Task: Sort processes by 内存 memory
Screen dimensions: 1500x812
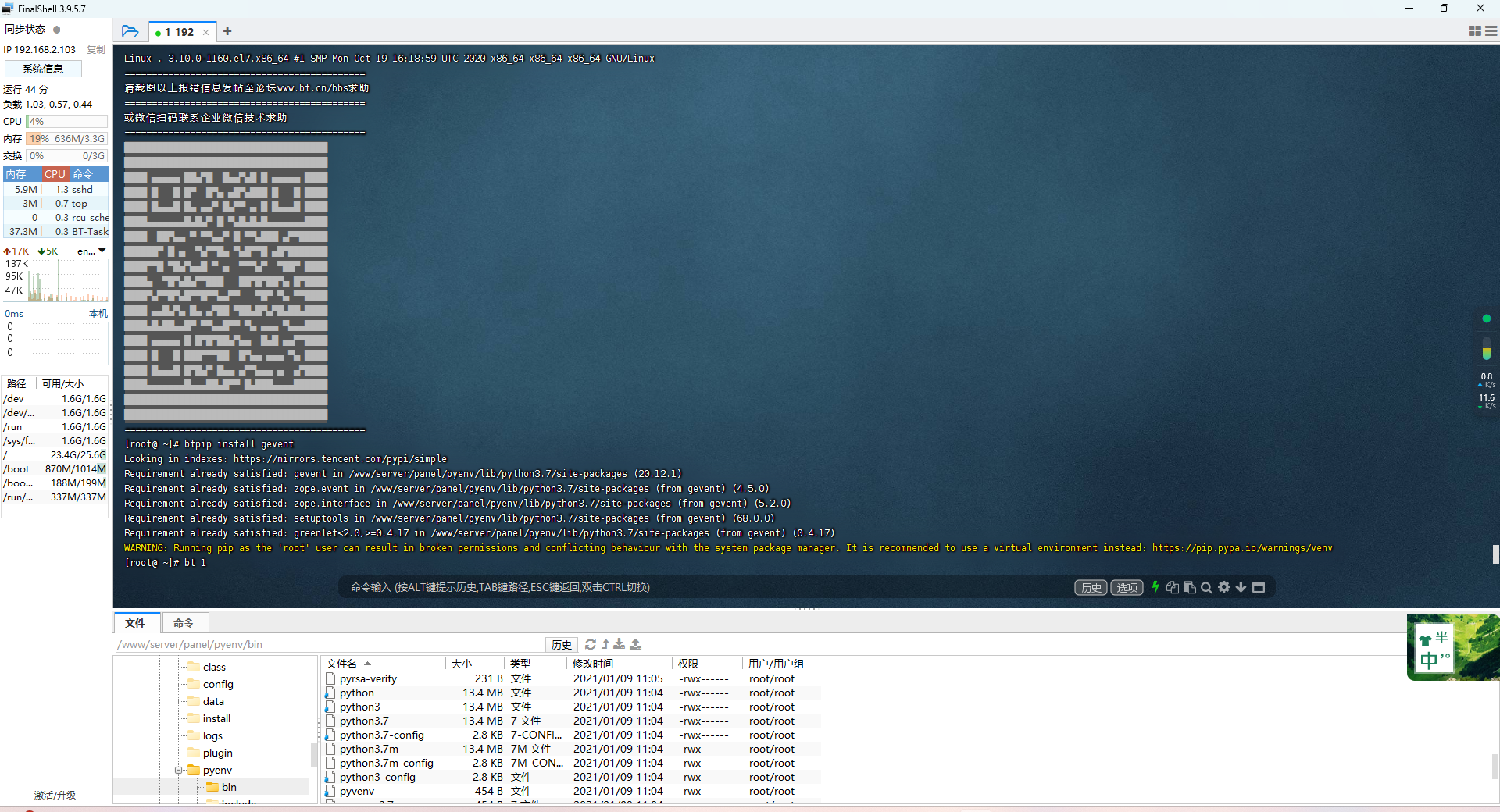Action: [x=22, y=174]
